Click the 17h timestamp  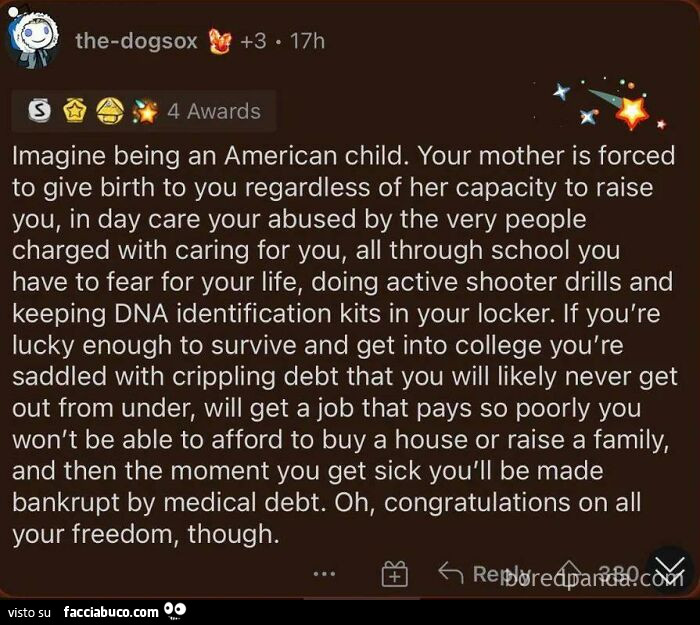(306, 42)
